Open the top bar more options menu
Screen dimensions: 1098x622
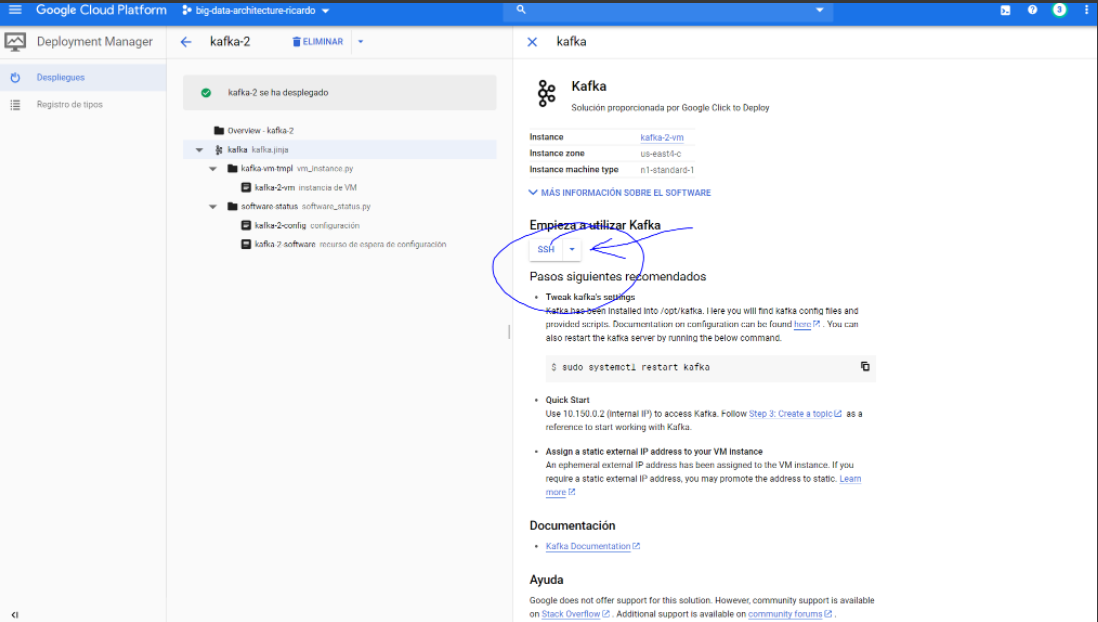(1085, 10)
